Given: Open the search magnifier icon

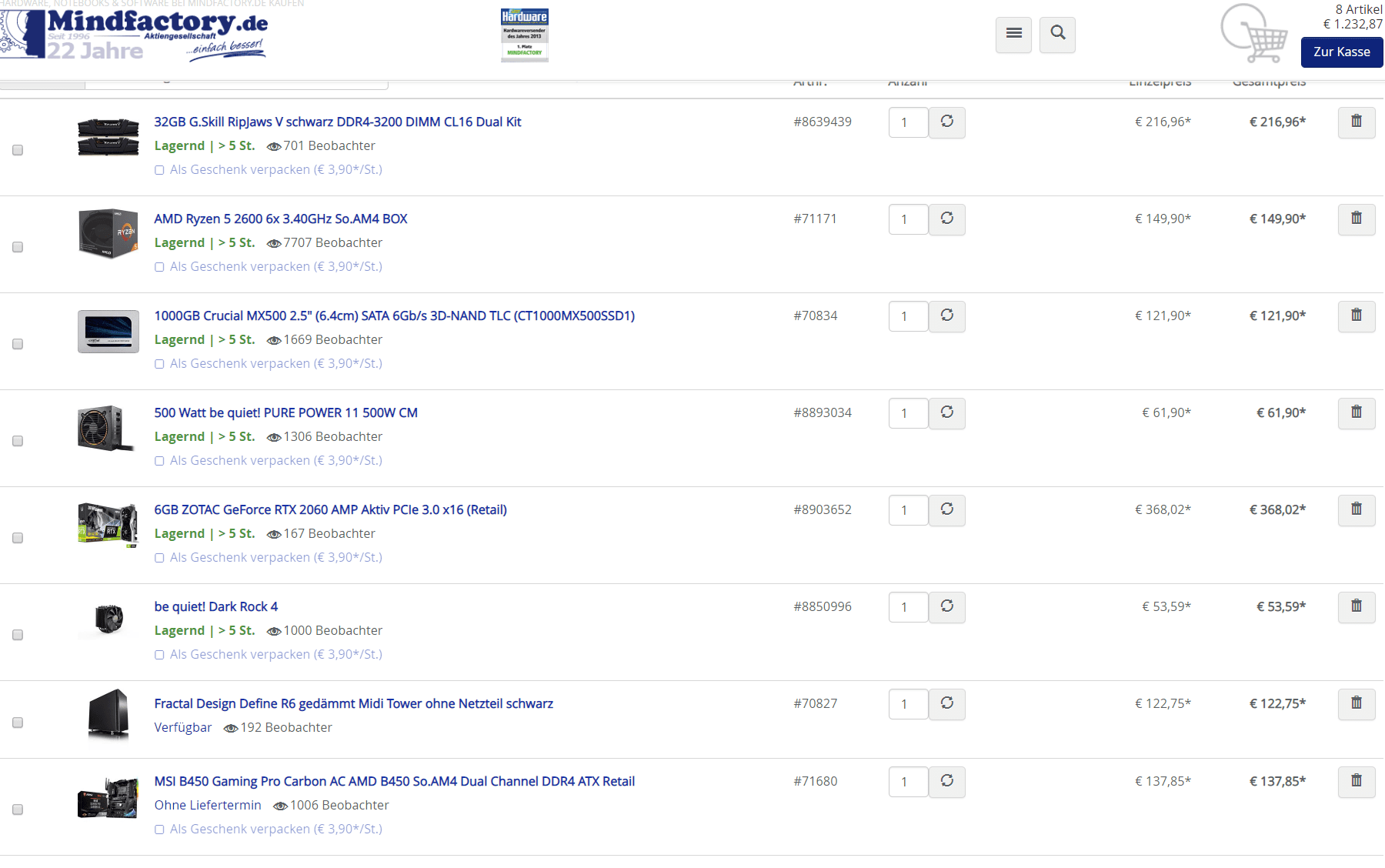Looking at the screenshot, I should tap(1057, 35).
